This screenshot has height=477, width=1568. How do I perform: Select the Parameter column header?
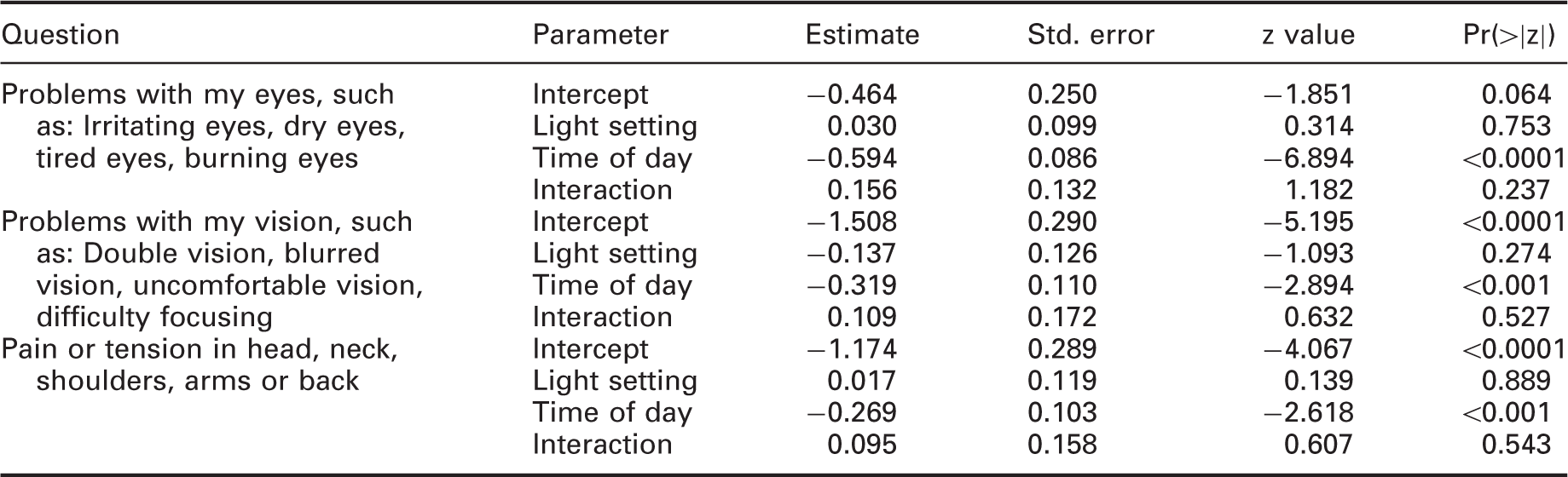[600, 35]
